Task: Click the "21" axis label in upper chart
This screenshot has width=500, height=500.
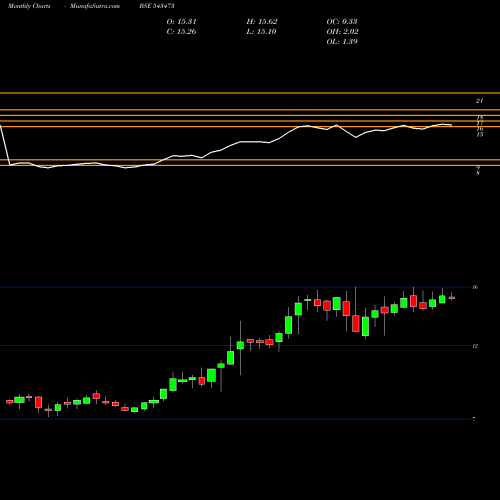Action: (479, 101)
